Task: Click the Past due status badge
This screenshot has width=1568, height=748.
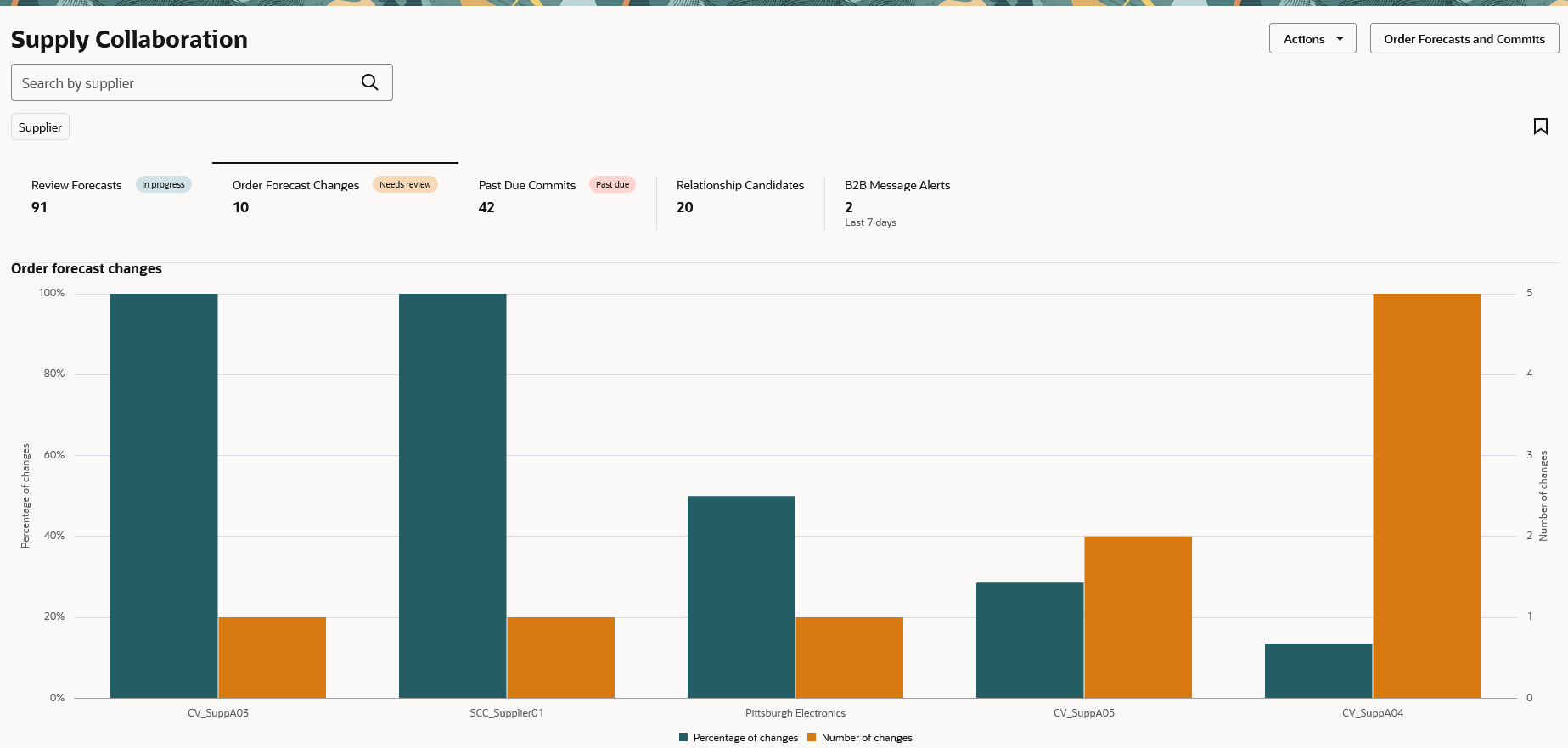Action: click(612, 184)
